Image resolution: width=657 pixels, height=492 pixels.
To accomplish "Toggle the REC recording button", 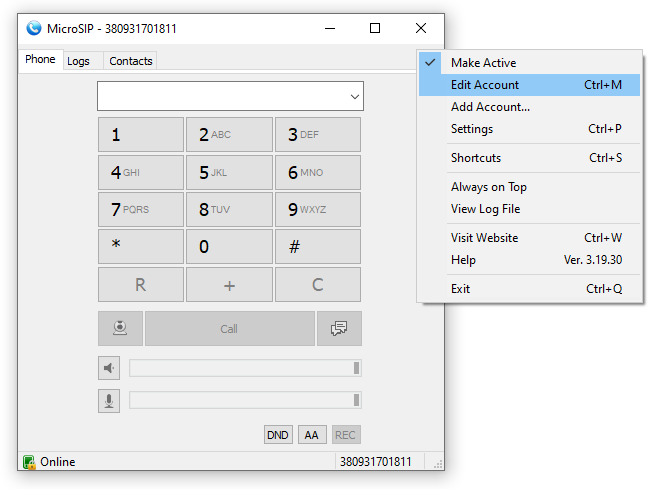I will (346, 435).
